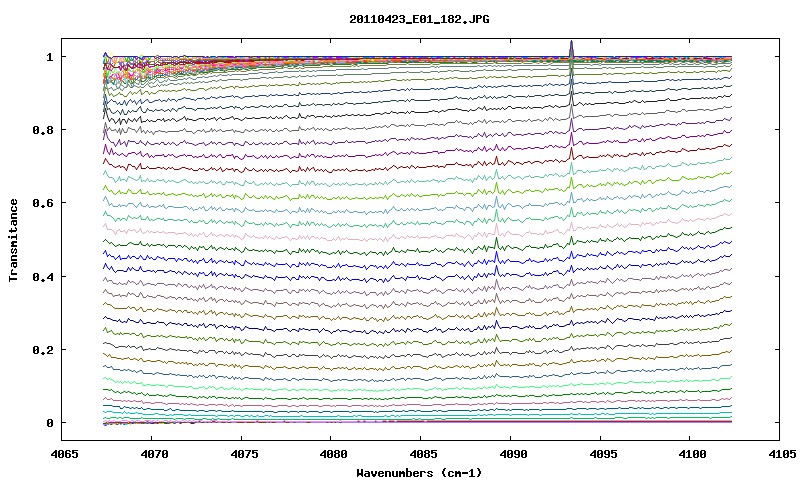Click the Wavenumbers (cm-1) x-axis label

[419, 473]
